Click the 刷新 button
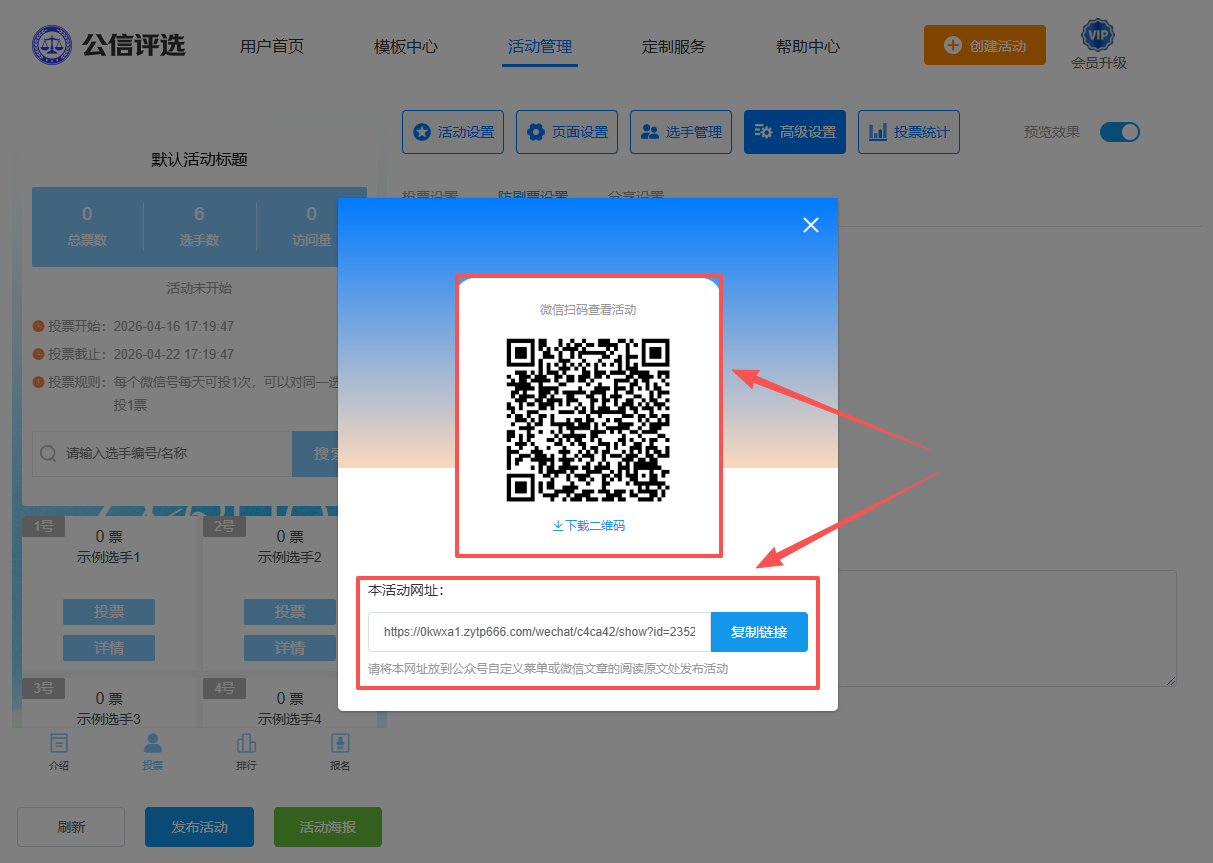Viewport: 1213px width, 863px height. (x=71, y=827)
